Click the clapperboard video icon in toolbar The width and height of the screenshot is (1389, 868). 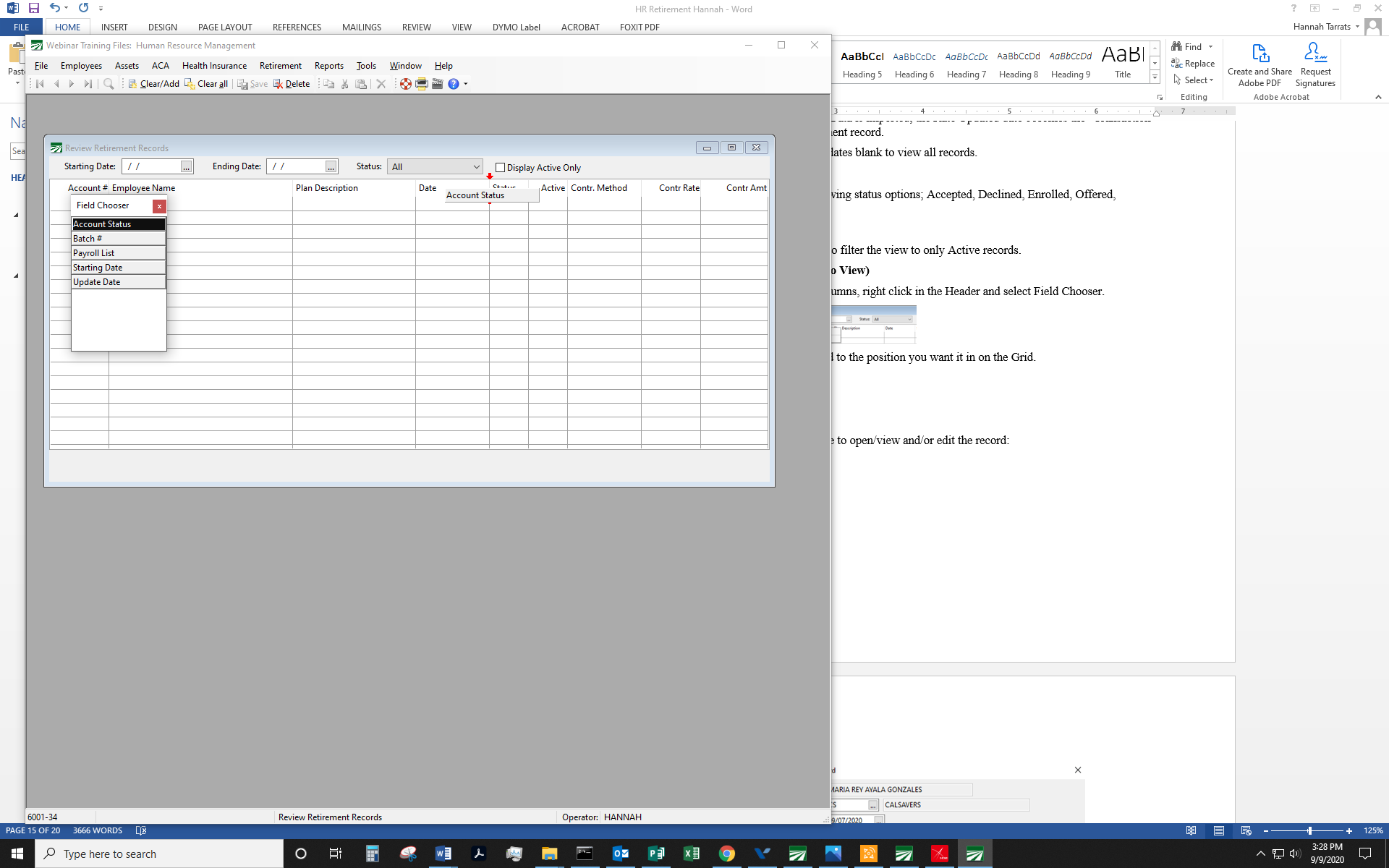(438, 84)
